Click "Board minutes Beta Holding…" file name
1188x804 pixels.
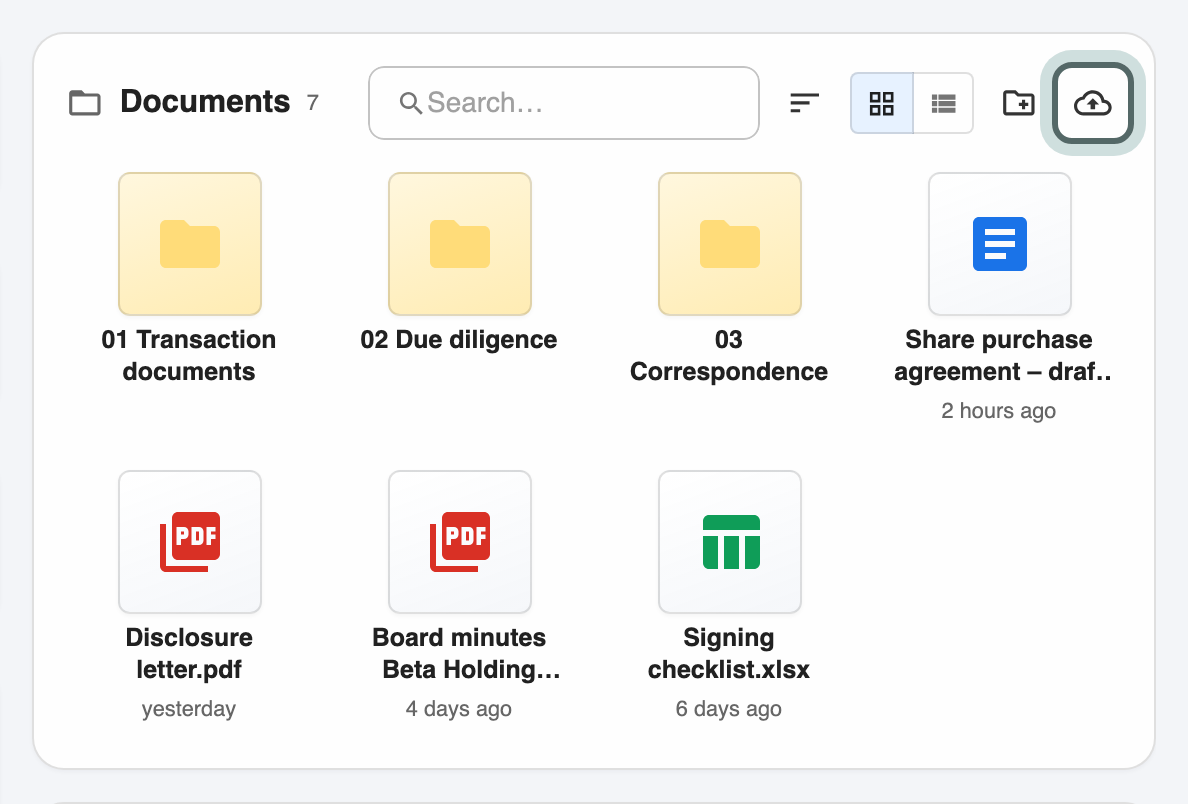pyautogui.click(x=464, y=653)
